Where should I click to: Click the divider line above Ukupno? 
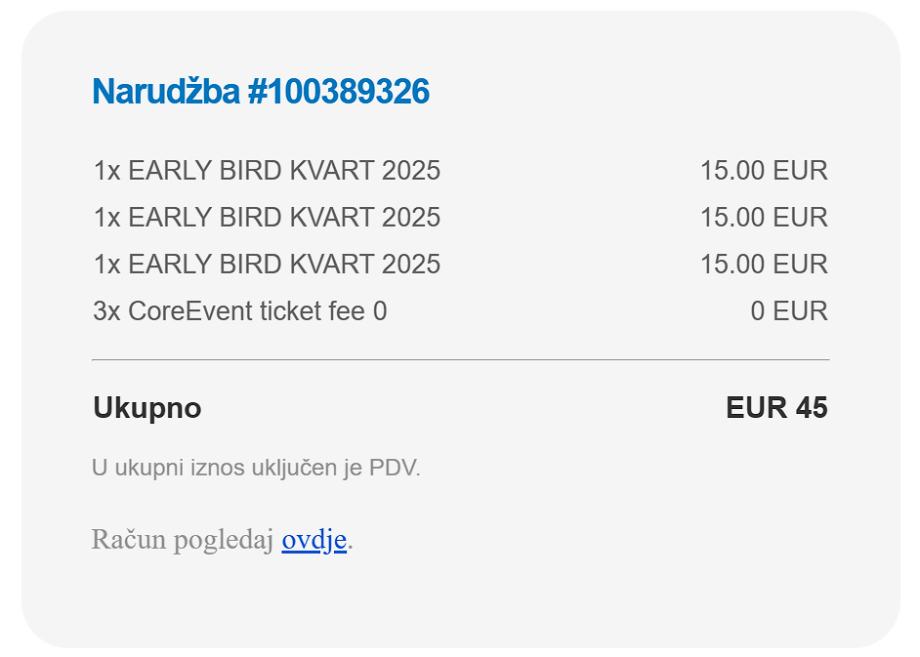tap(460, 359)
